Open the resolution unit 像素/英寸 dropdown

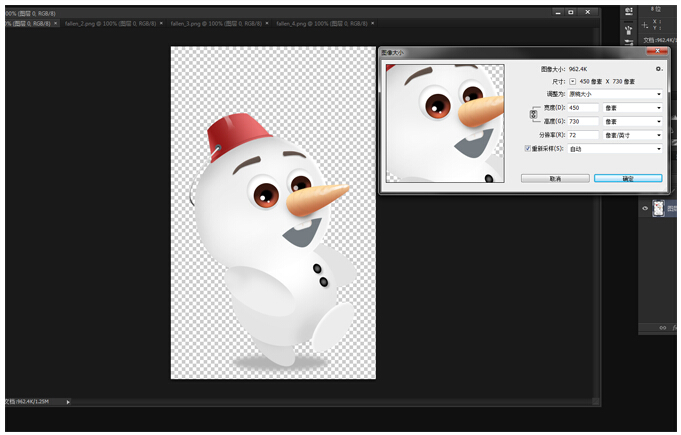[633, 135]
